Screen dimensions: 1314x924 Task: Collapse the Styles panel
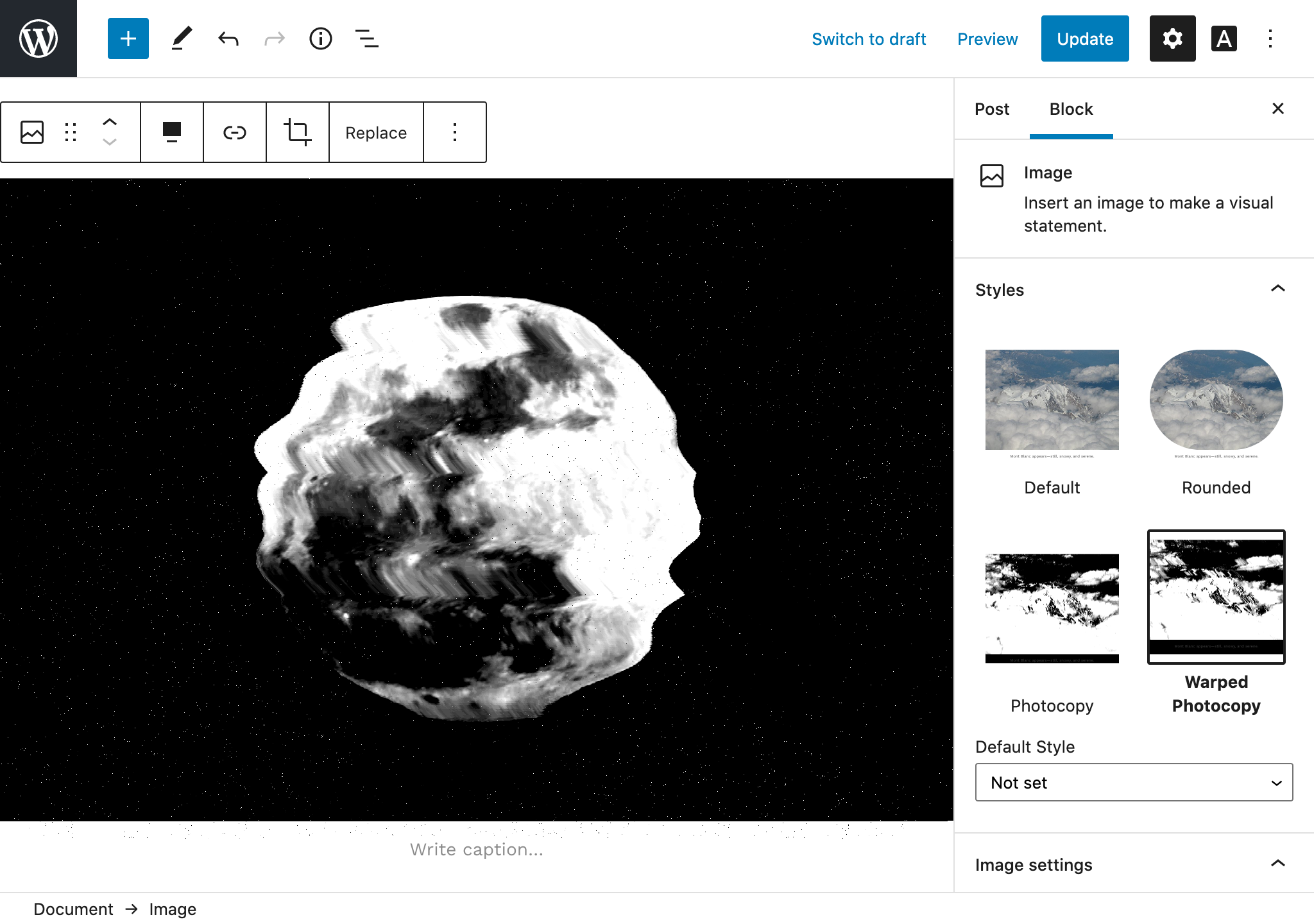pyautogui.click(x=1277, y=289)
